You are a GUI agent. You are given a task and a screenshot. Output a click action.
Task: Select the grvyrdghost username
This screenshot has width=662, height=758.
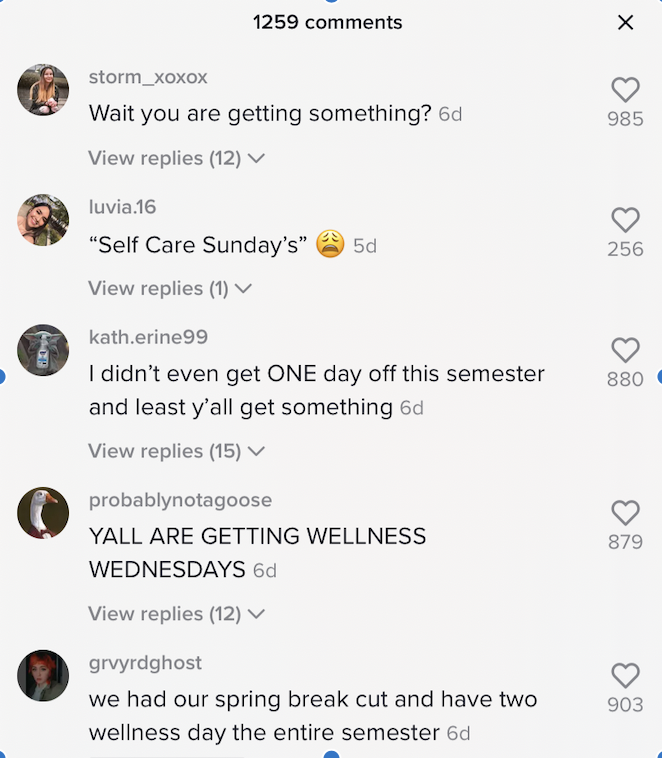point(145,663)
